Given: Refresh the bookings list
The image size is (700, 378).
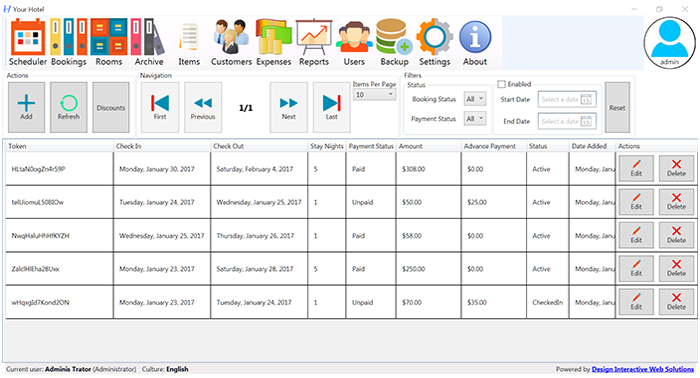Looking at the screenshot, I should click(68, 107).
